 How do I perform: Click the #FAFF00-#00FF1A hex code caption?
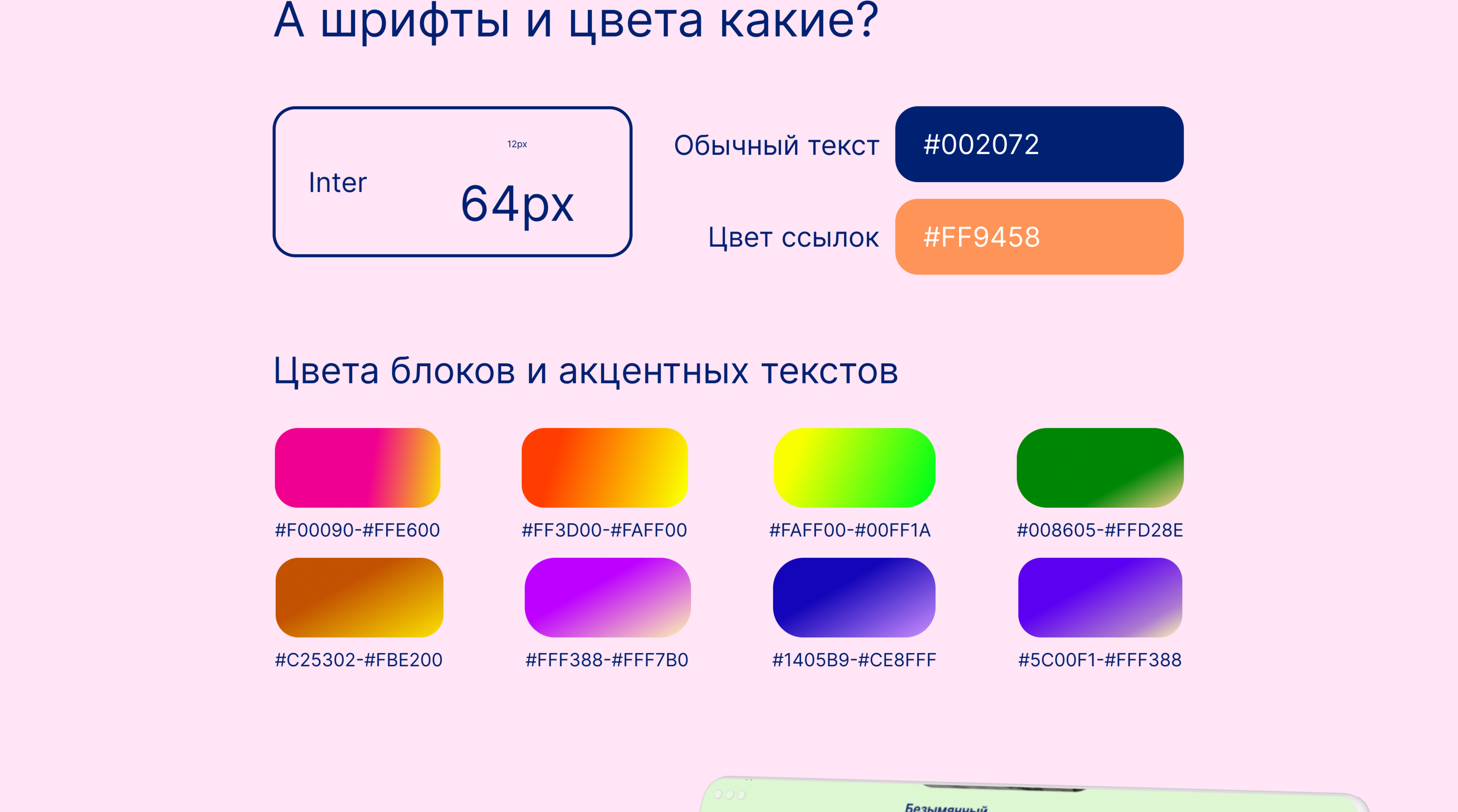(x=850, y=530)
